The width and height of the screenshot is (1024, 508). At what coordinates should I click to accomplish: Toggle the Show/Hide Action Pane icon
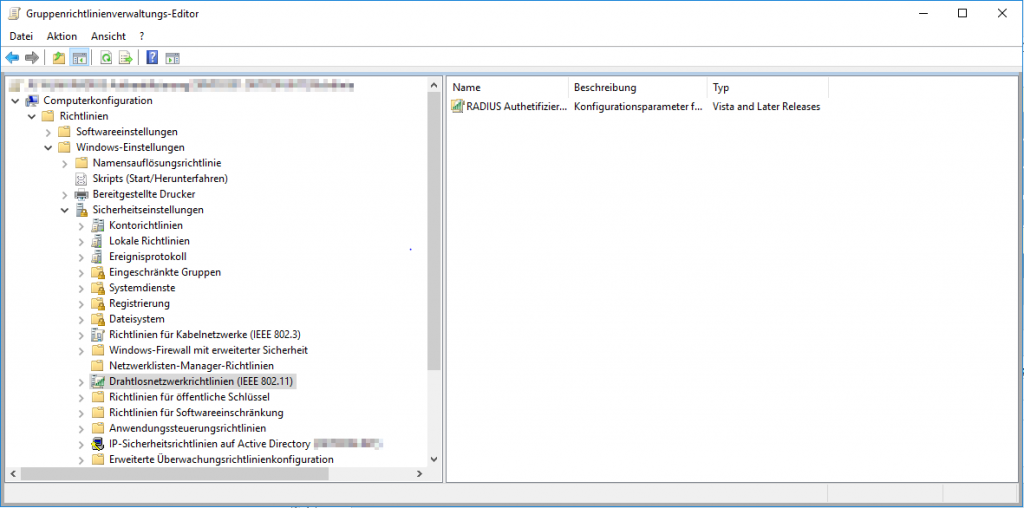point(172,58)
